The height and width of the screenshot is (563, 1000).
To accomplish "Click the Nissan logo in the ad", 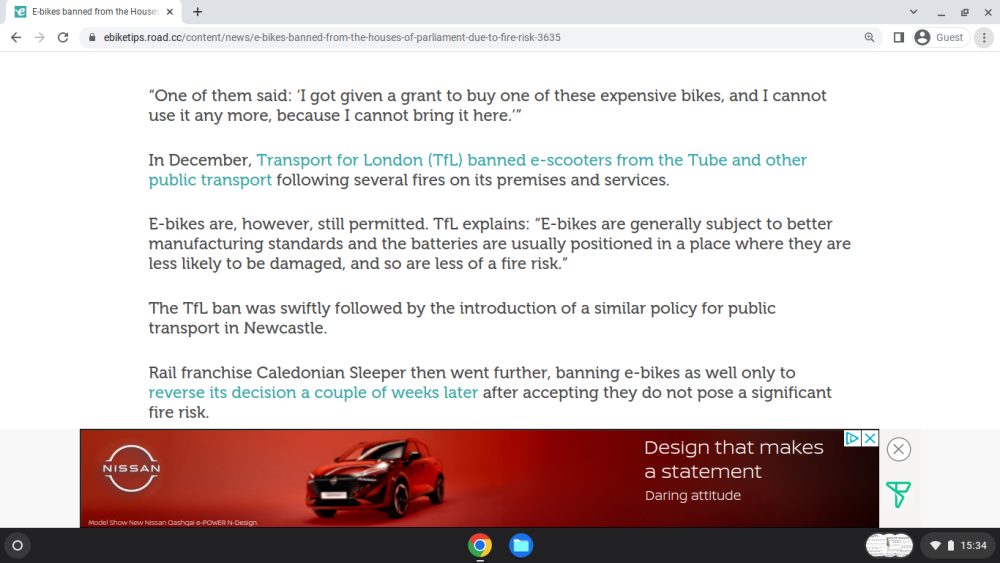I will coord(131,469).
